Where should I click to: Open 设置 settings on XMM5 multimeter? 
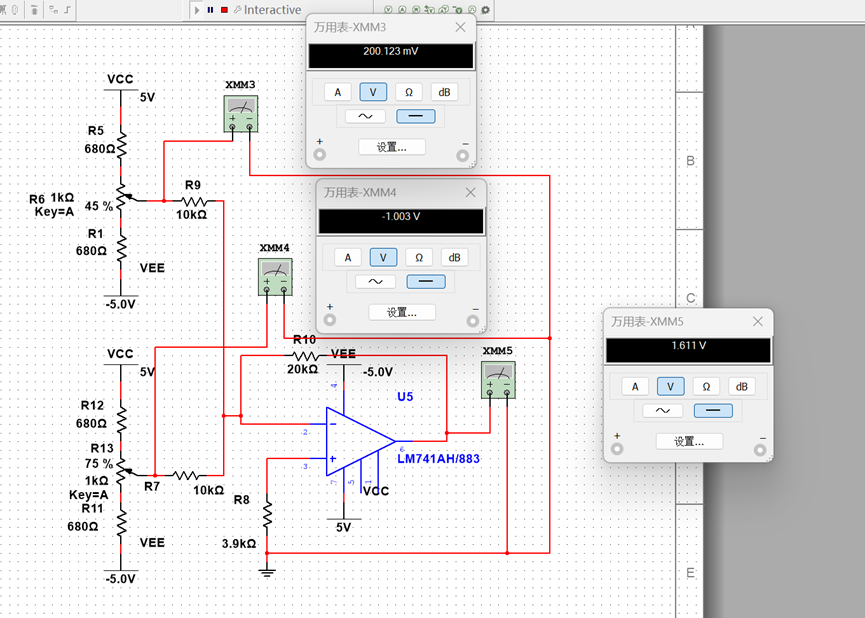[688, 442]
